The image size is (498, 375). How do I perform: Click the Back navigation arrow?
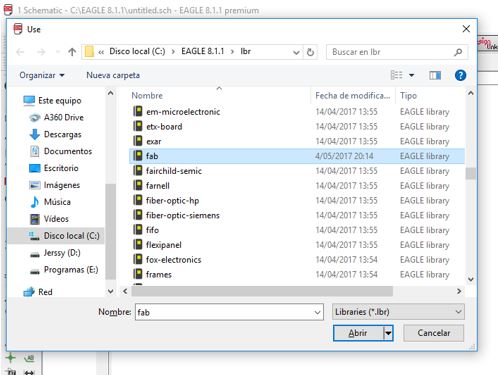20,52
